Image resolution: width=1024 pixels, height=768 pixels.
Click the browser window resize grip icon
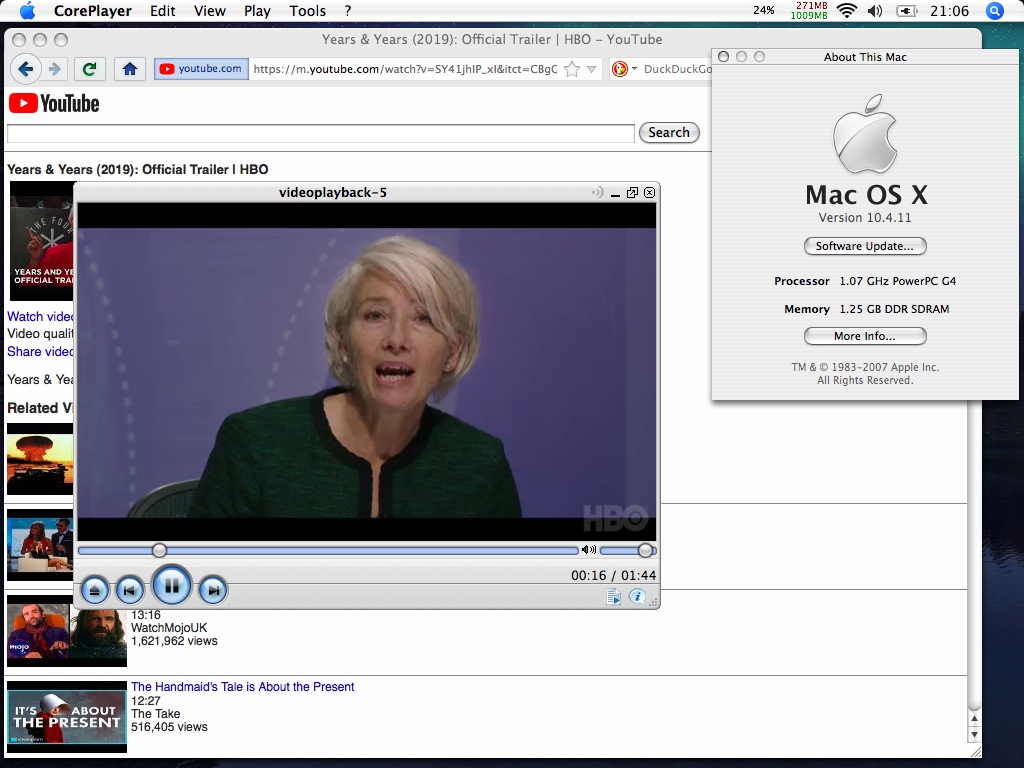click(x=974, y=752)
